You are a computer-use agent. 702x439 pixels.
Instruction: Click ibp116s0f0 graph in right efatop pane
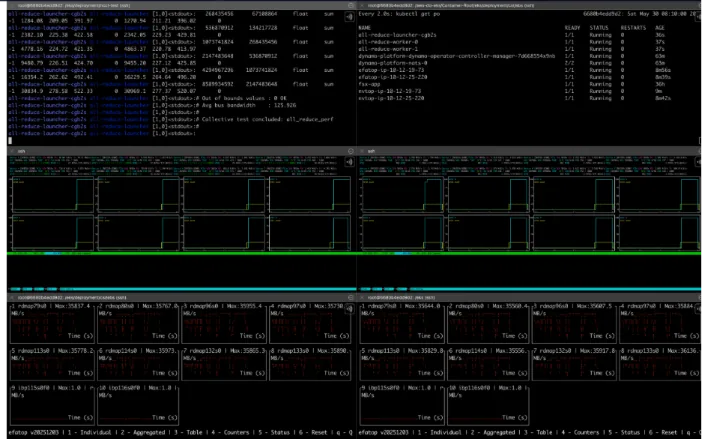click(488, 405)
